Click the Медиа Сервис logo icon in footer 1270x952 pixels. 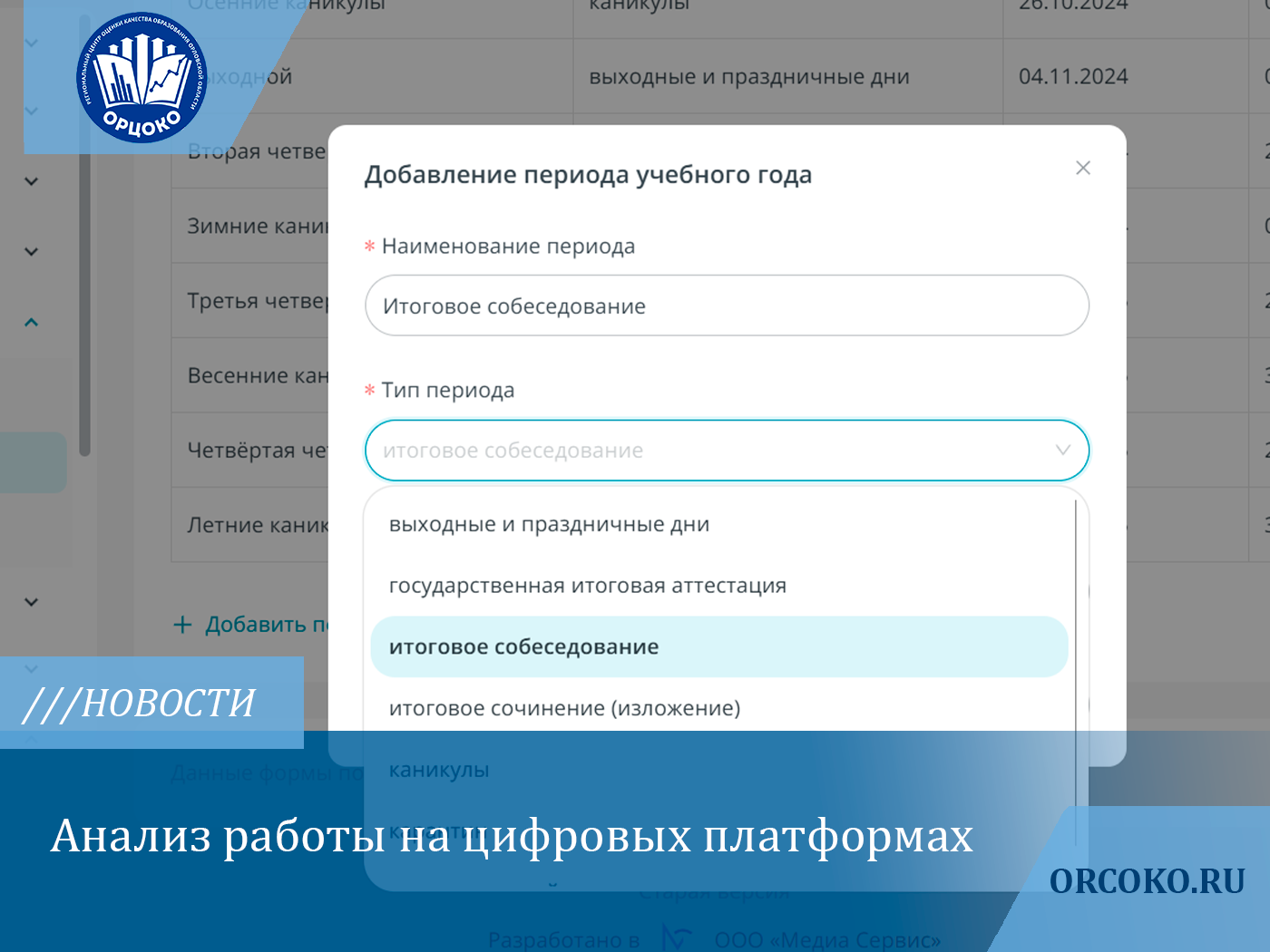[x=676, y=938]
